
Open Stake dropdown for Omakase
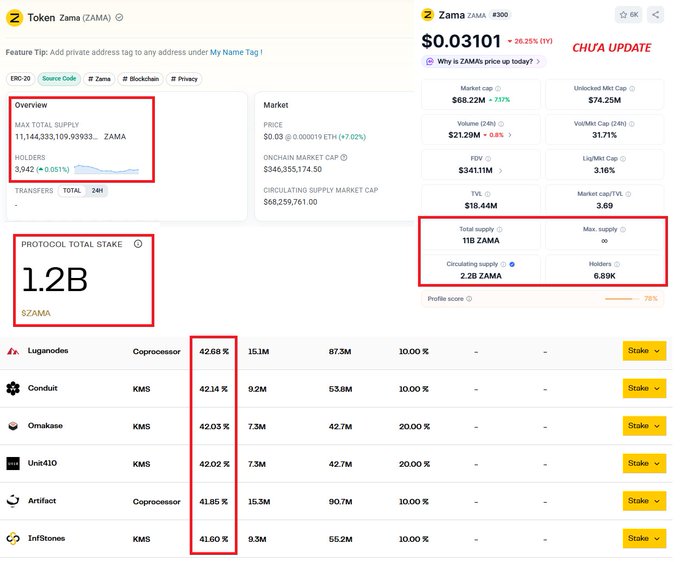[644, 426]
